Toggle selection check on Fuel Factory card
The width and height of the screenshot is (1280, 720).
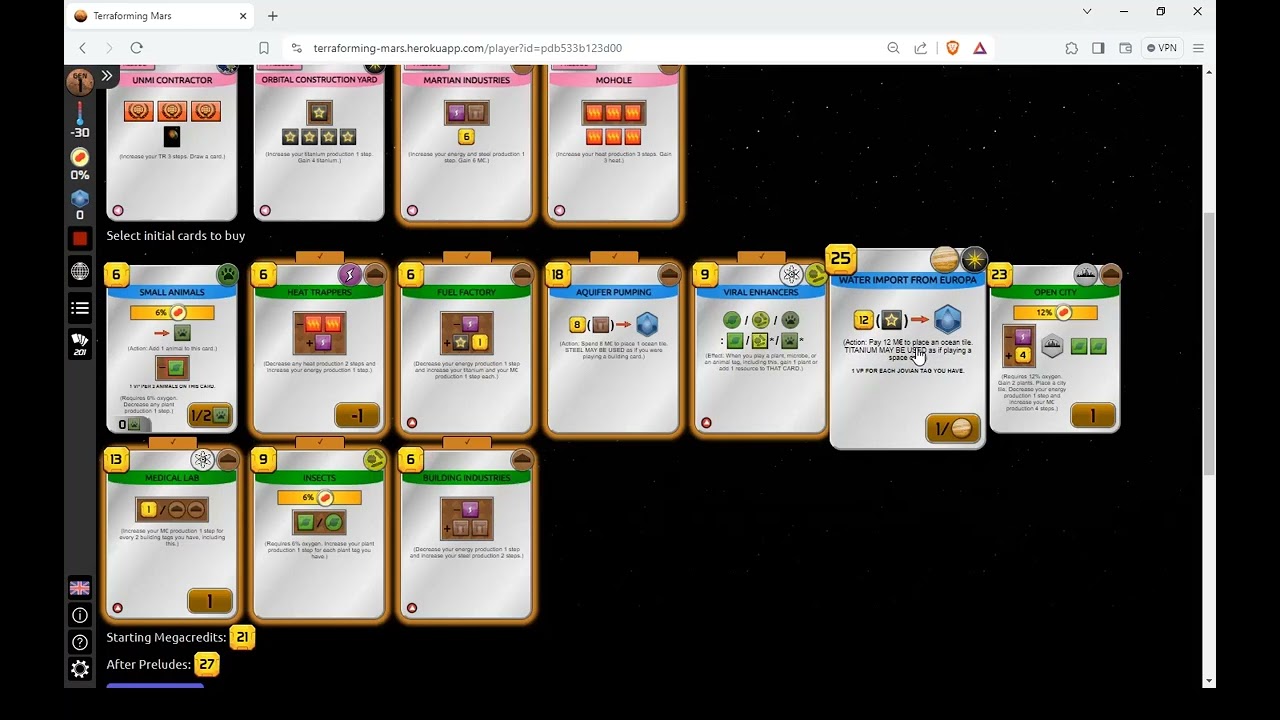(x=467, y=257)
